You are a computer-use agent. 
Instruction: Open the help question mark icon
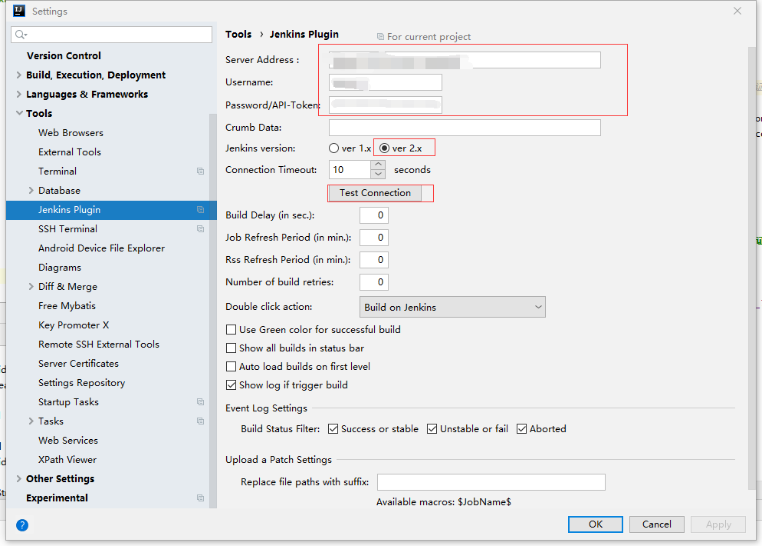(22, 525)
